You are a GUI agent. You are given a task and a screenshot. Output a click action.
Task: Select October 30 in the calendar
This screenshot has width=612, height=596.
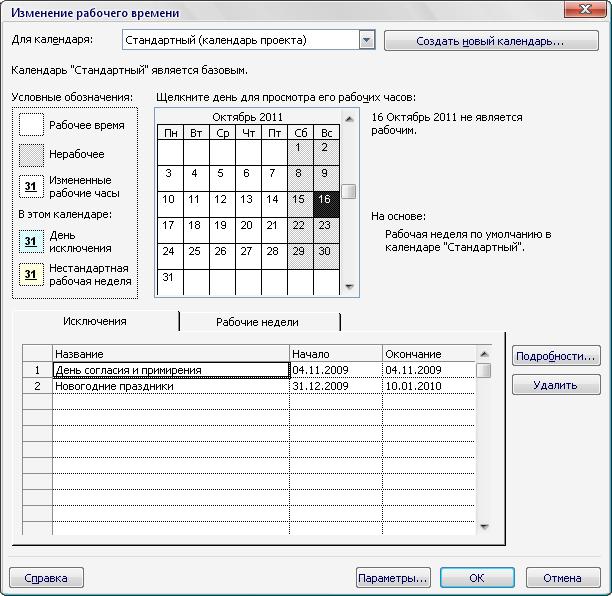[326, 256]
